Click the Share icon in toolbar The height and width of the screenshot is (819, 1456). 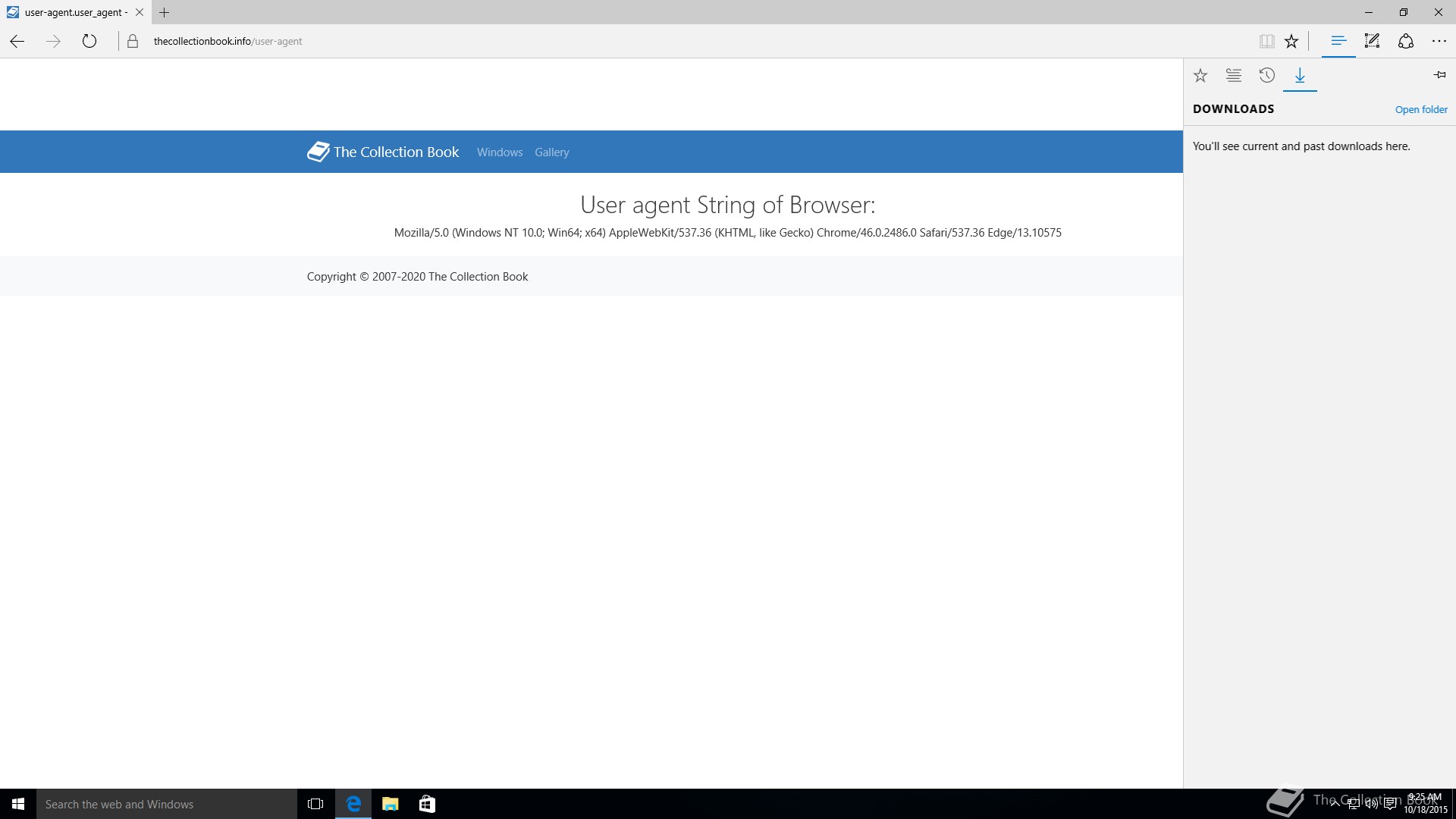[x=1405, y=42]
